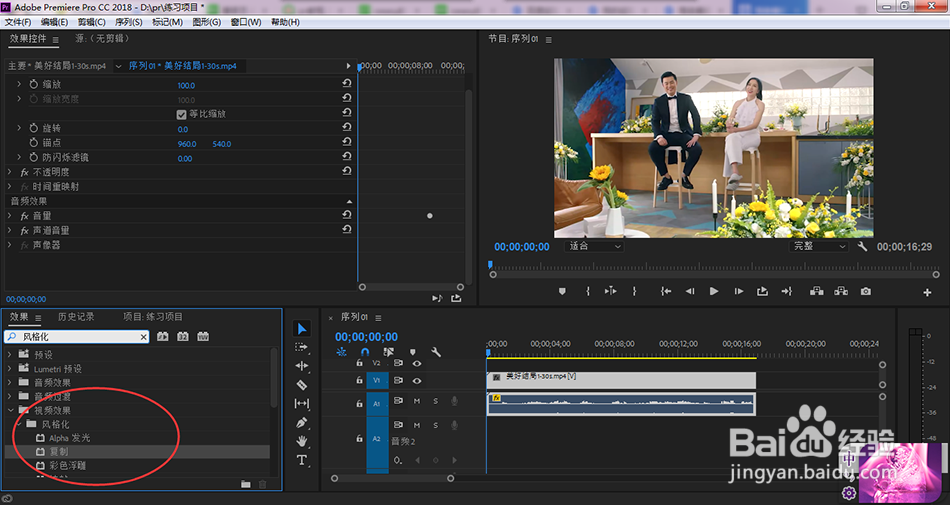
Task: Go to Out point in program monitor
Action: 786,291
